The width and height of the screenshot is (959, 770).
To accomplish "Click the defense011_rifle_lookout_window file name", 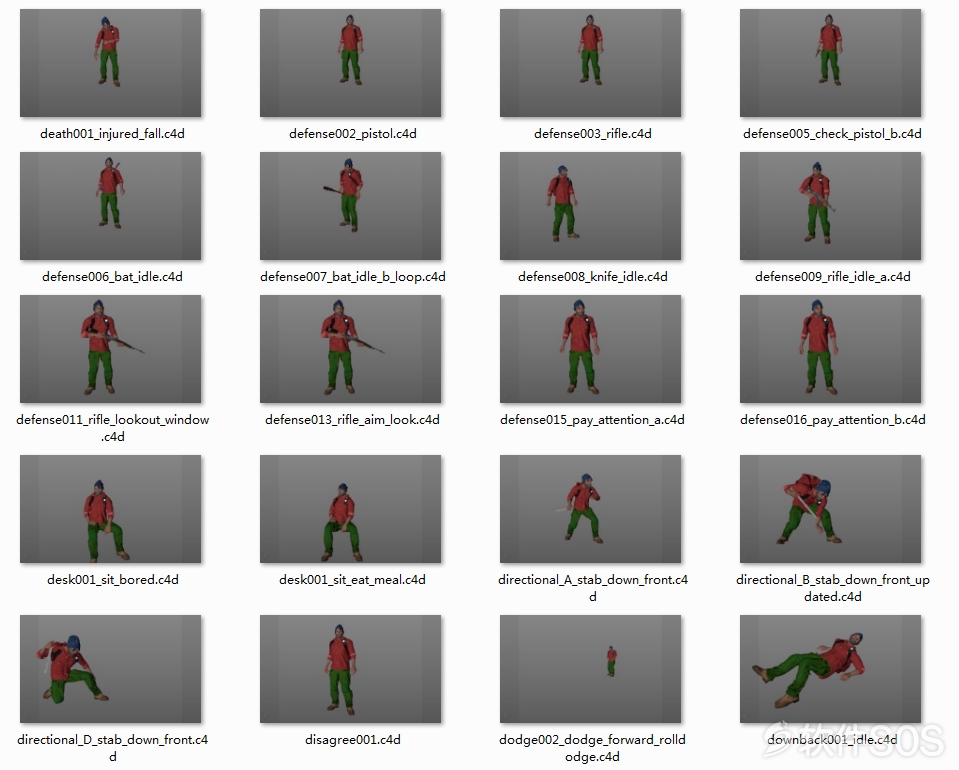I will [x=113, y=428].
